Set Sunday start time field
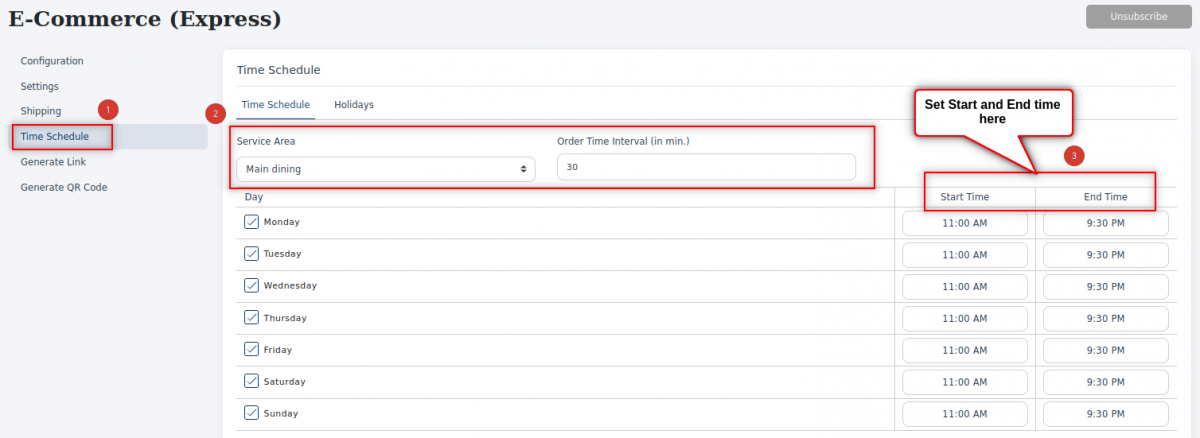Image resolution: width=1200 pixels, height=438 pixels. pos(965,414)
